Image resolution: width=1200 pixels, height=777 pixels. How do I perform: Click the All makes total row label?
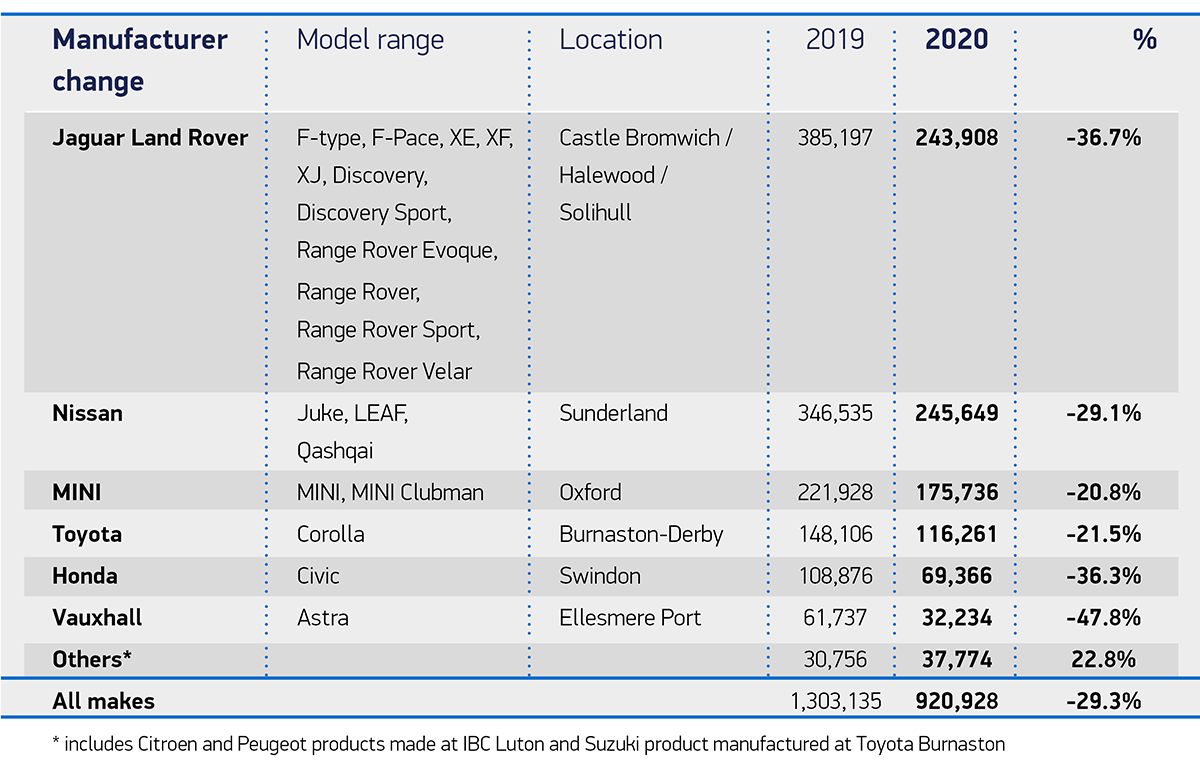(103, 701)
